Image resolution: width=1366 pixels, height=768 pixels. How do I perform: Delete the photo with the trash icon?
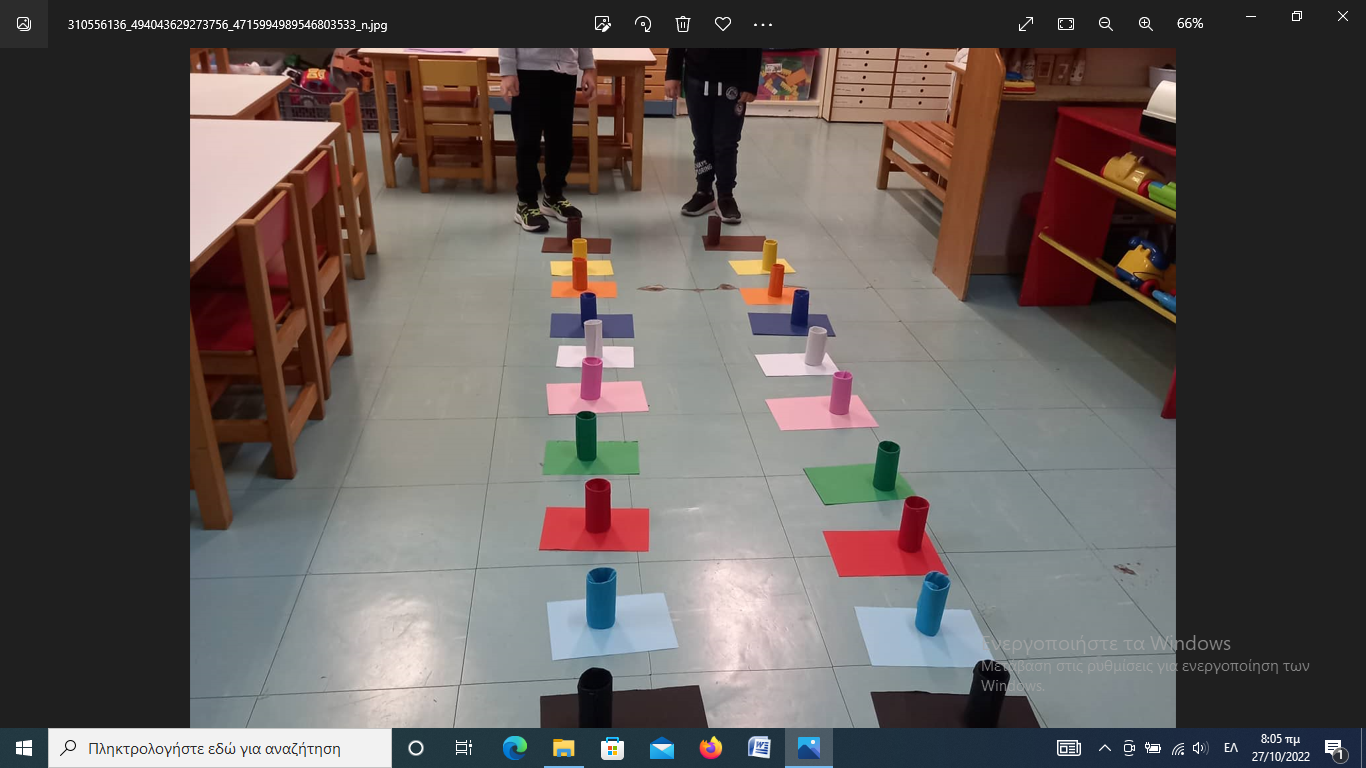pos(683,23)
